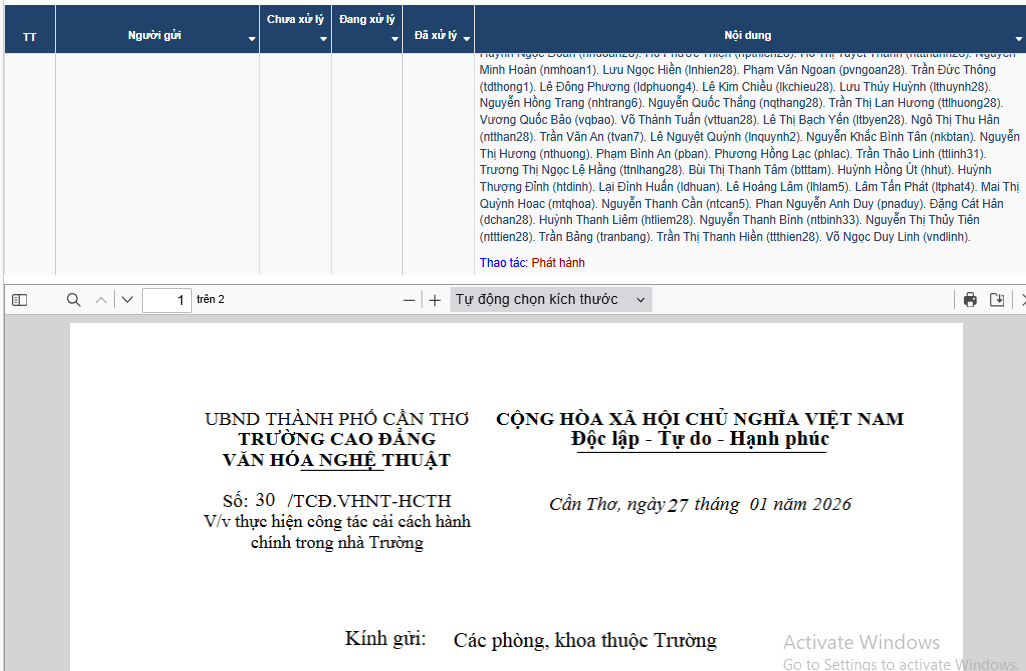1026x671 pixels.
Task: Open filter dropdown for 'Chưa xử lý' column
Action: (x=323, y=39)
